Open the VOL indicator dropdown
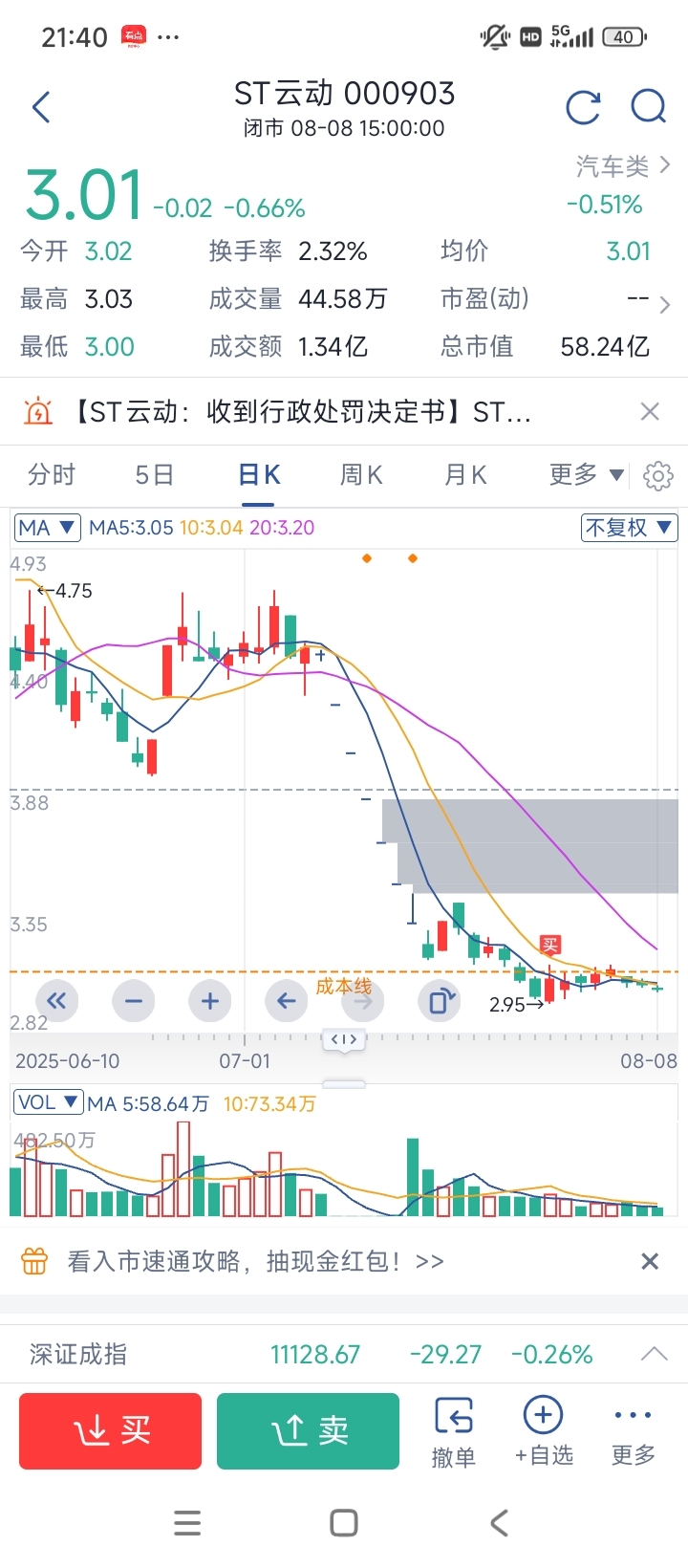Viewport: 688px width, 1568px height. coord(48,1102)
